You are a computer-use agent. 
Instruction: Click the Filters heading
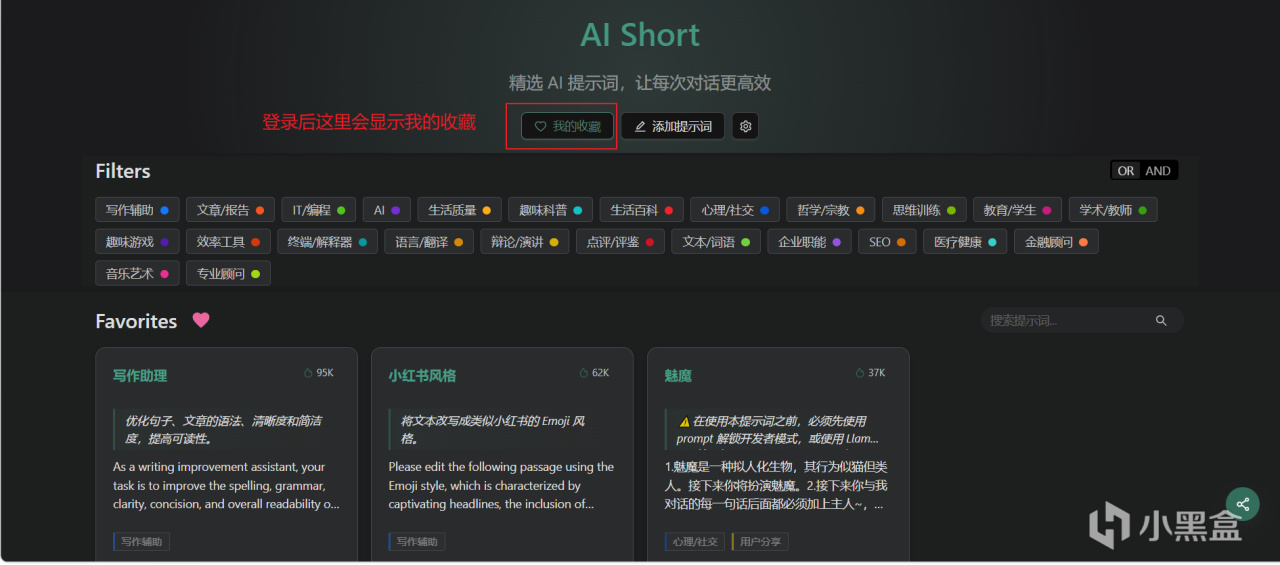coord(123,171)
